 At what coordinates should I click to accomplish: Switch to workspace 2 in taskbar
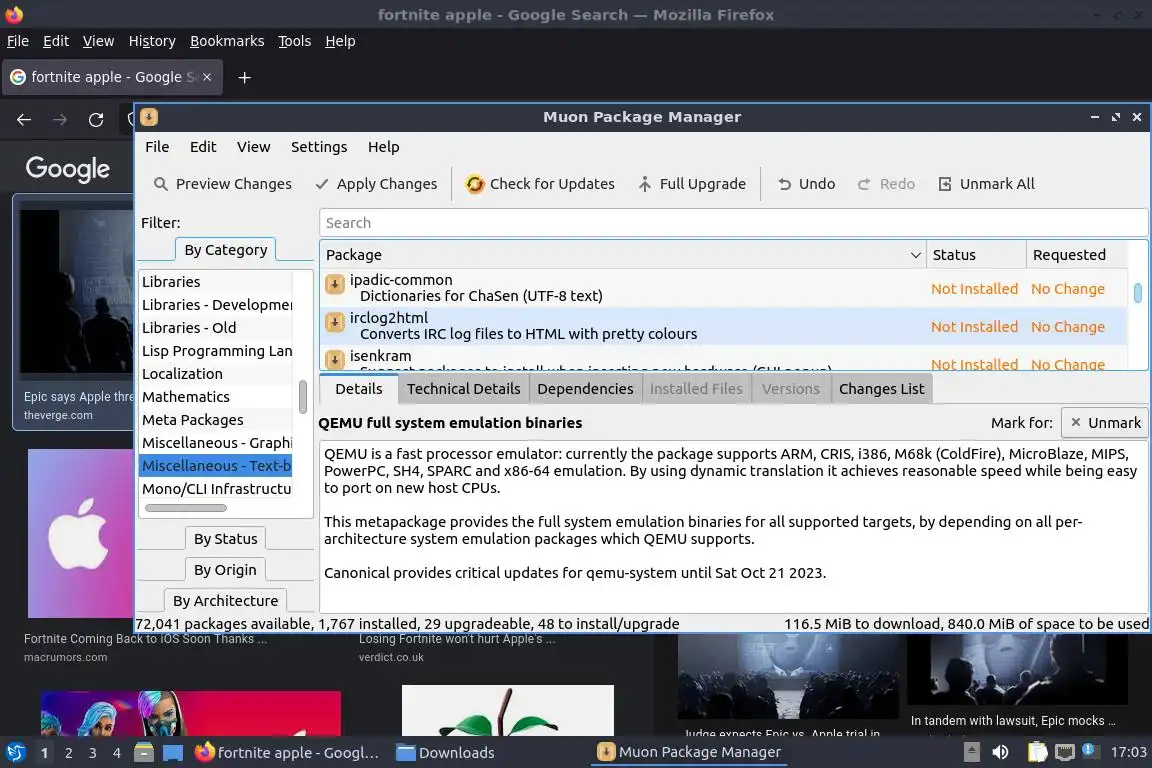coord(68,753)
